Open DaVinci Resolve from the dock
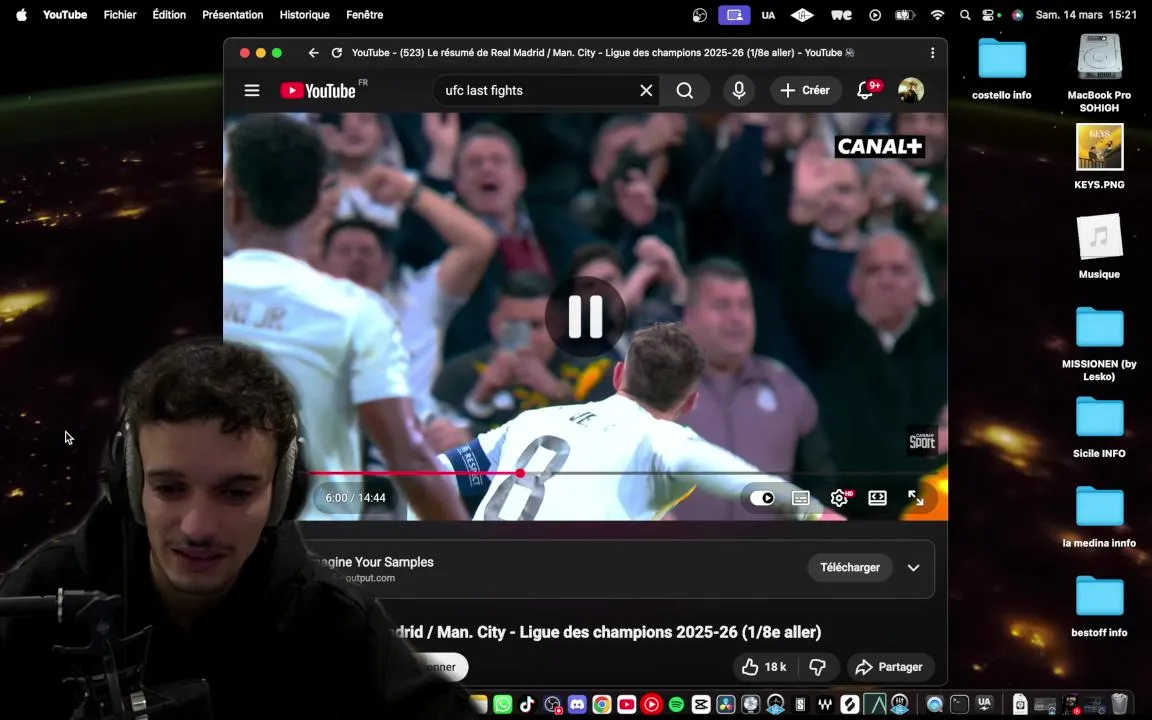1152x720 pixels. 726,705
